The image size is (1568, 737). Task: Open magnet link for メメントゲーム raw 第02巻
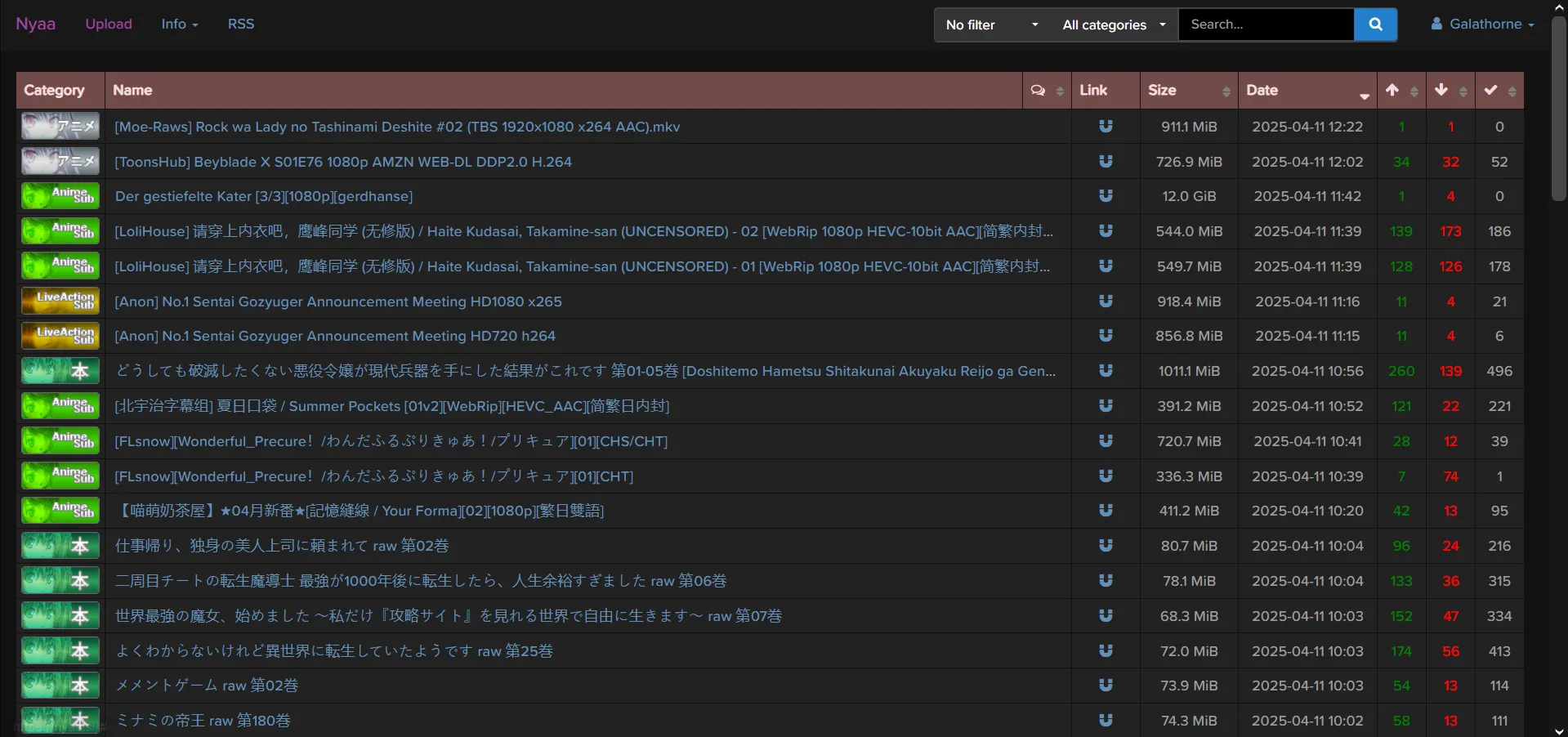coord(1106,686)
